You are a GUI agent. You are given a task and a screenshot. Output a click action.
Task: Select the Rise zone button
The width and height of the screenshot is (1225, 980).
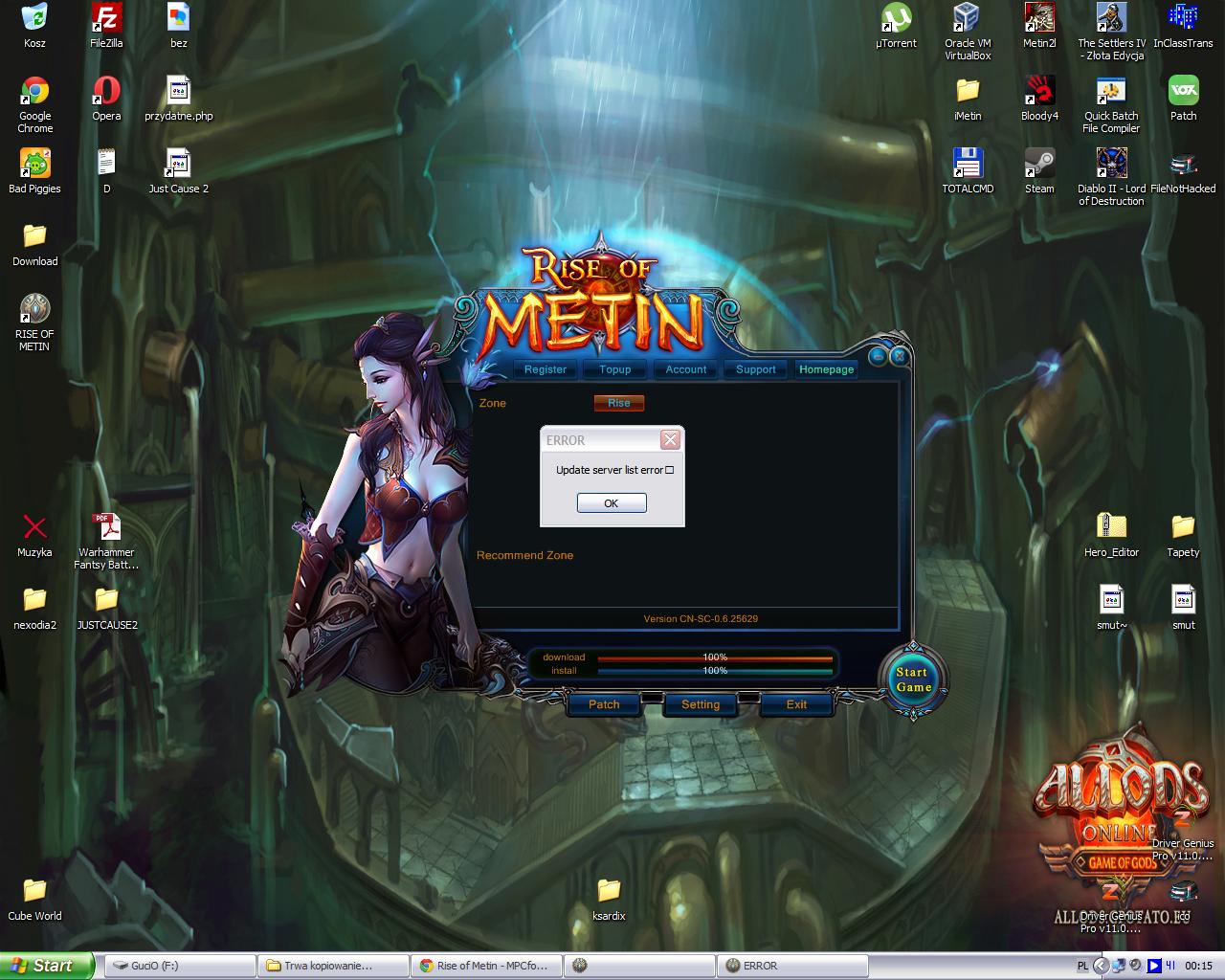tap(619, 403)
